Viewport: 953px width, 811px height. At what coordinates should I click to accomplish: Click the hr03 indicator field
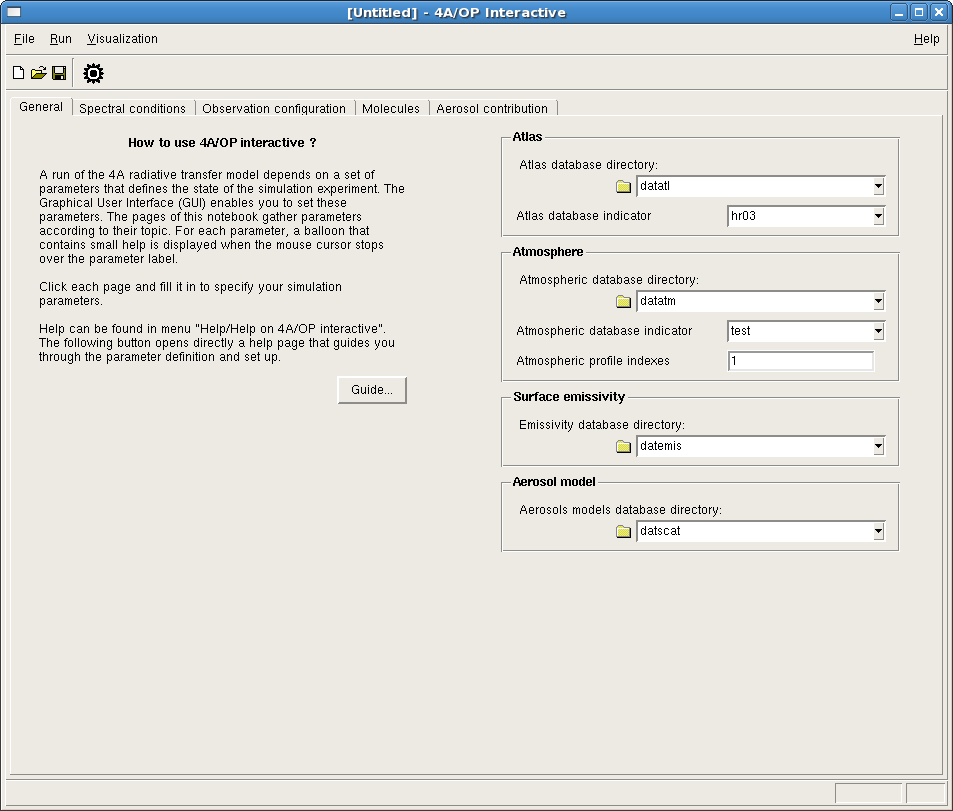[x=800, y=216]
